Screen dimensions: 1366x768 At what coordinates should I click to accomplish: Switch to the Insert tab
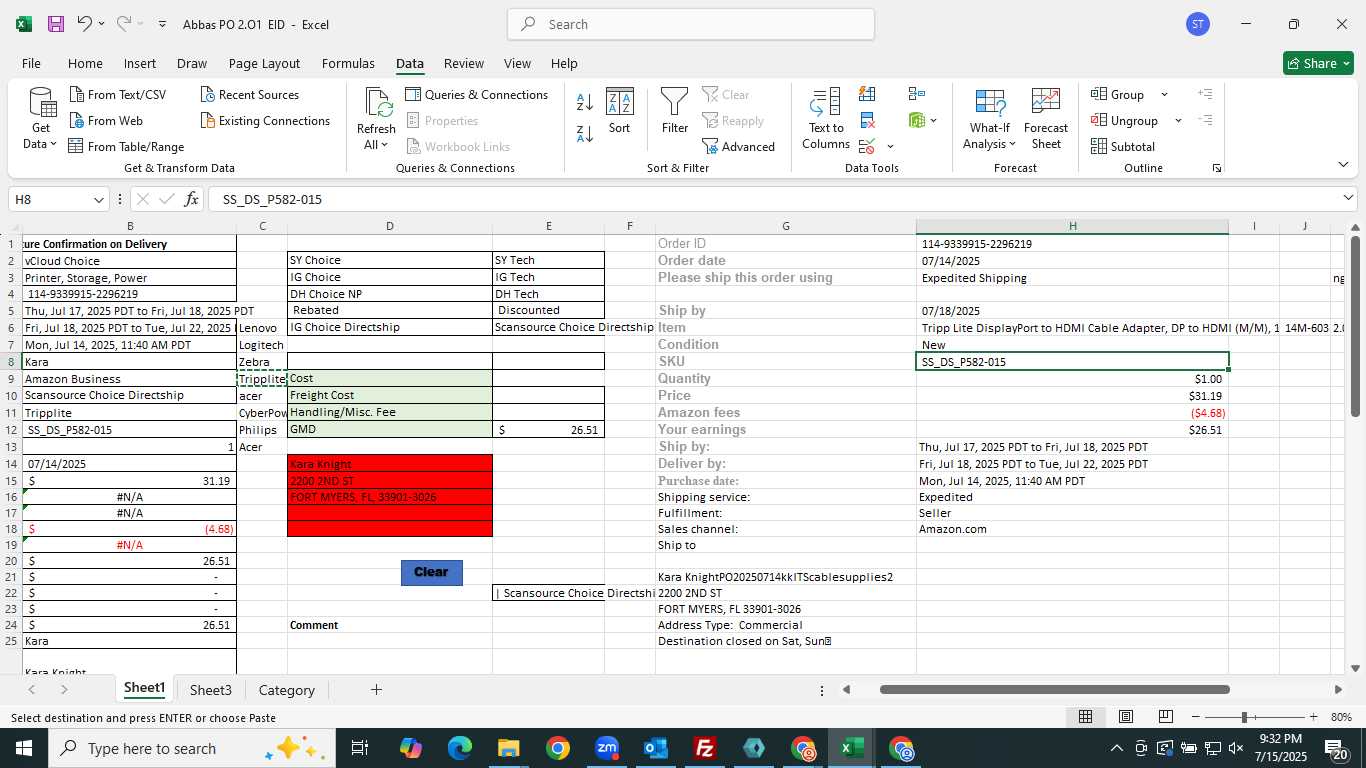[x=140, y=63]
